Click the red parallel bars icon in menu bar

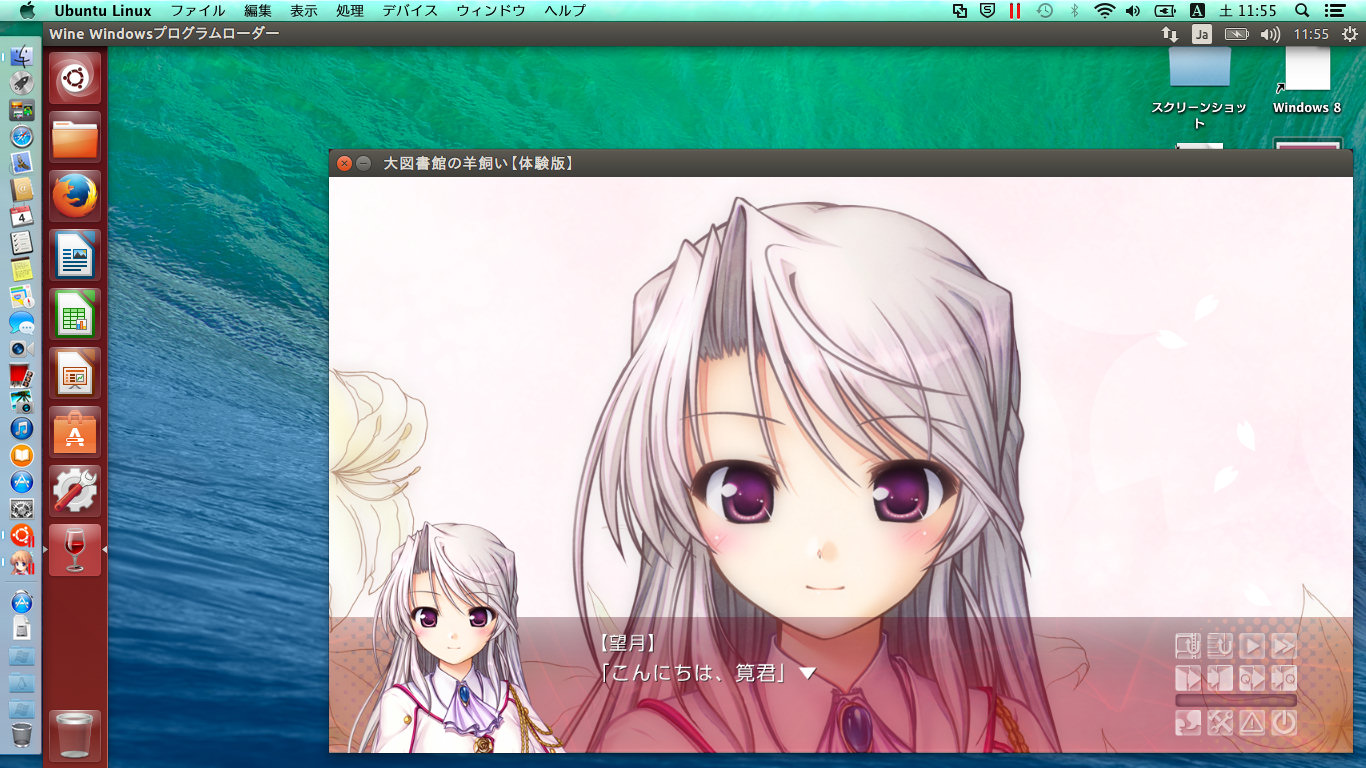[x=1015, y=10]
